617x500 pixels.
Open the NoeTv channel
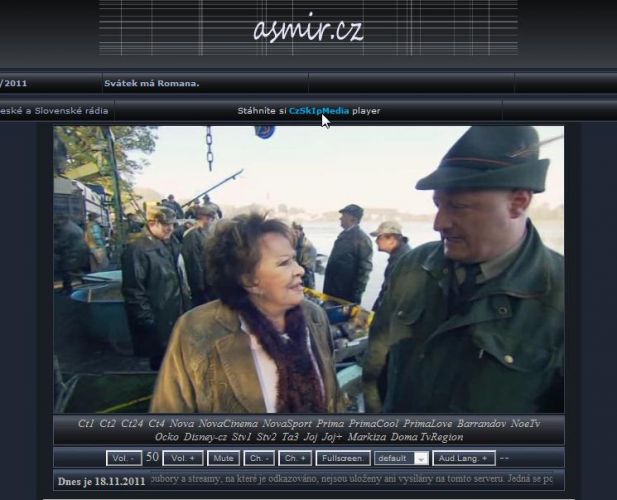click(525, 424)
